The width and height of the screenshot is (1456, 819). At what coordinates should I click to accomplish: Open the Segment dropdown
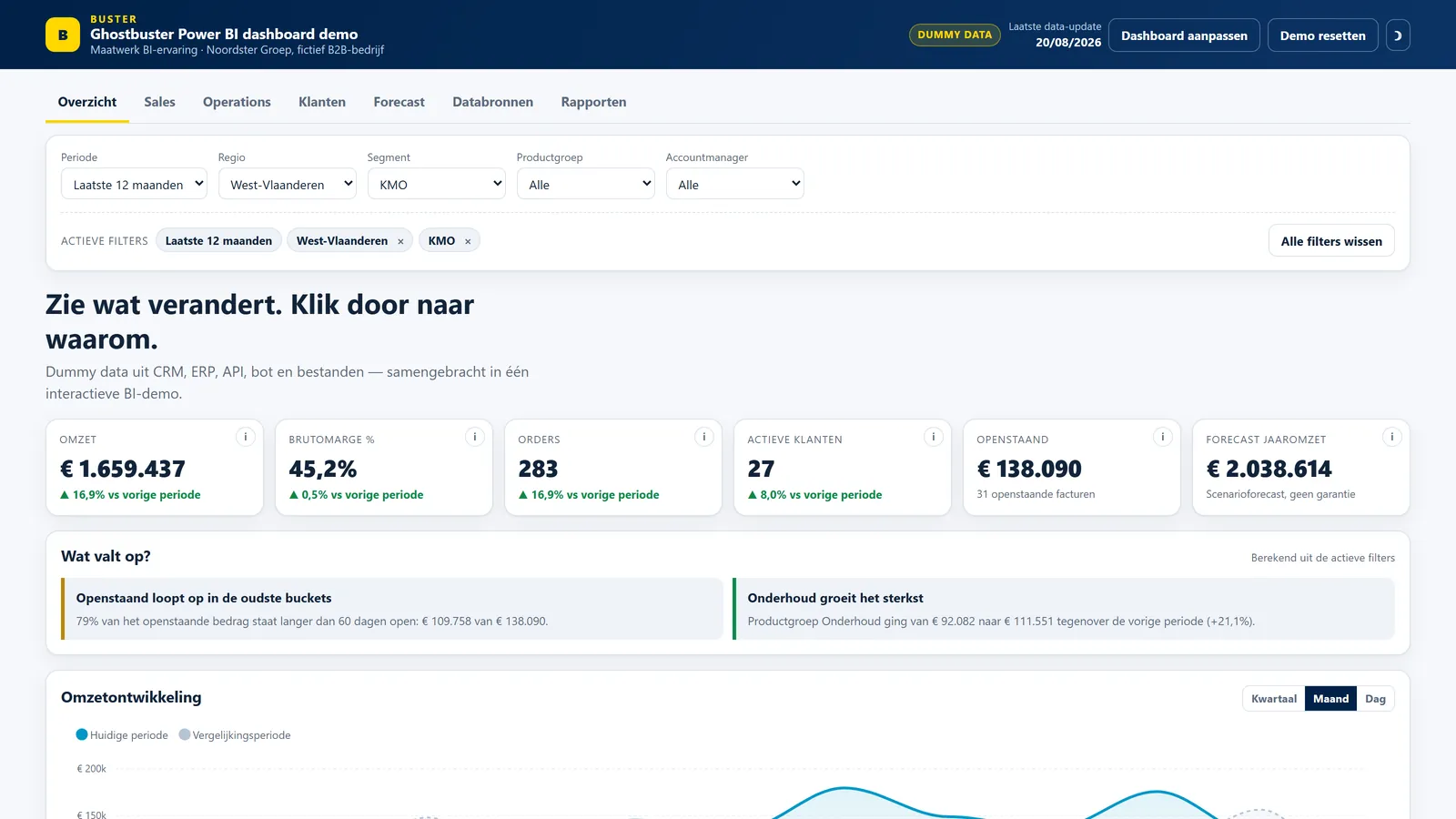click(437, 184)
